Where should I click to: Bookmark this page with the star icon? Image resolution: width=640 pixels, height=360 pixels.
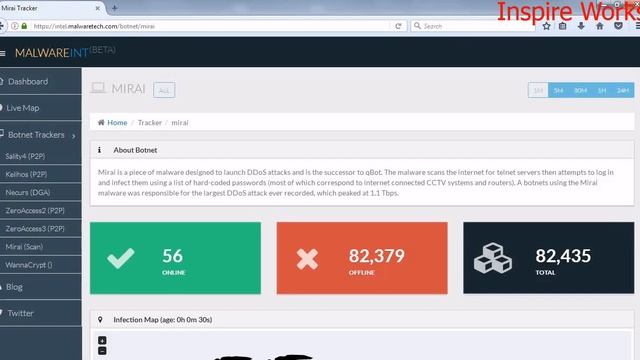[x=547, y=26]
